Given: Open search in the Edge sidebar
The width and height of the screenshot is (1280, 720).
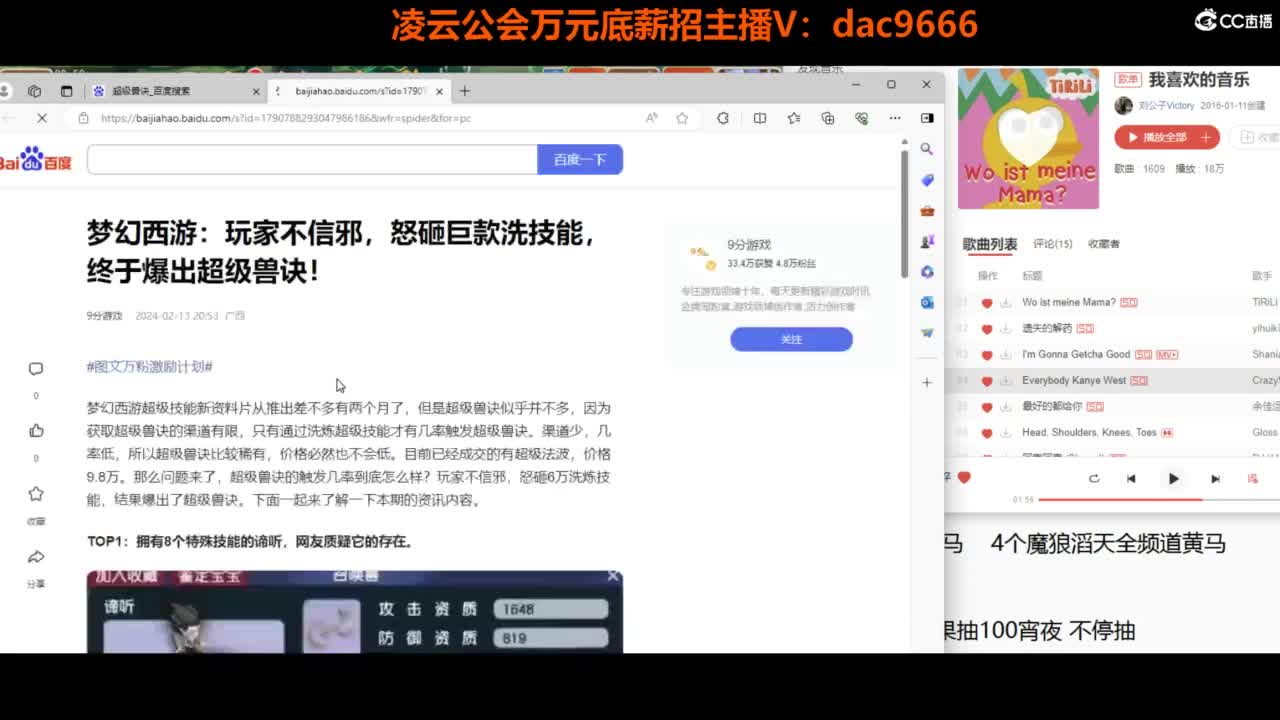Looking at the screenshot, I should pos(926,149).
